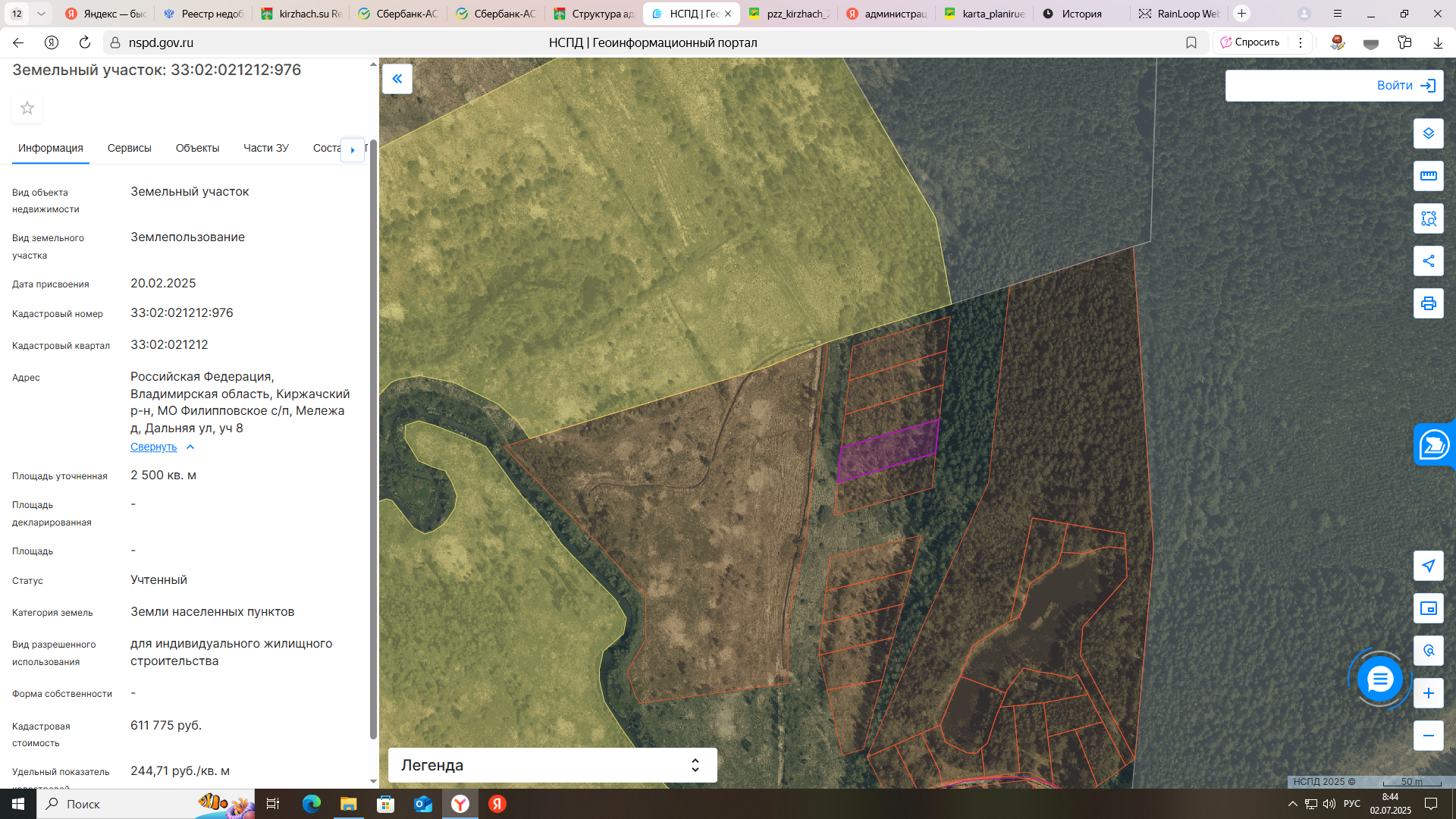
Task: Click the purple highlighted parcel on the map
Action: 887,451
